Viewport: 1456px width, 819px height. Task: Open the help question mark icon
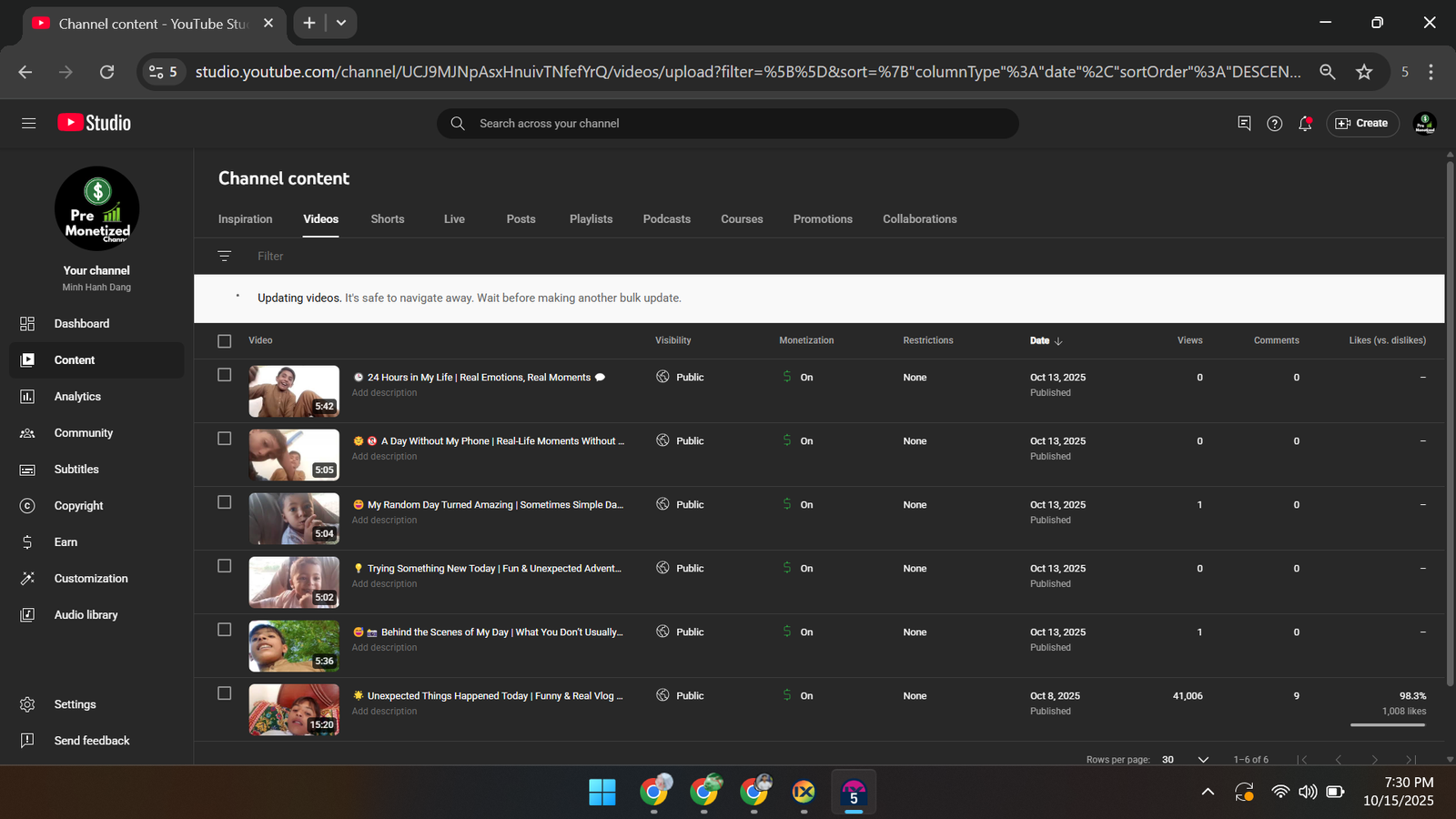tap(1274, 124)
